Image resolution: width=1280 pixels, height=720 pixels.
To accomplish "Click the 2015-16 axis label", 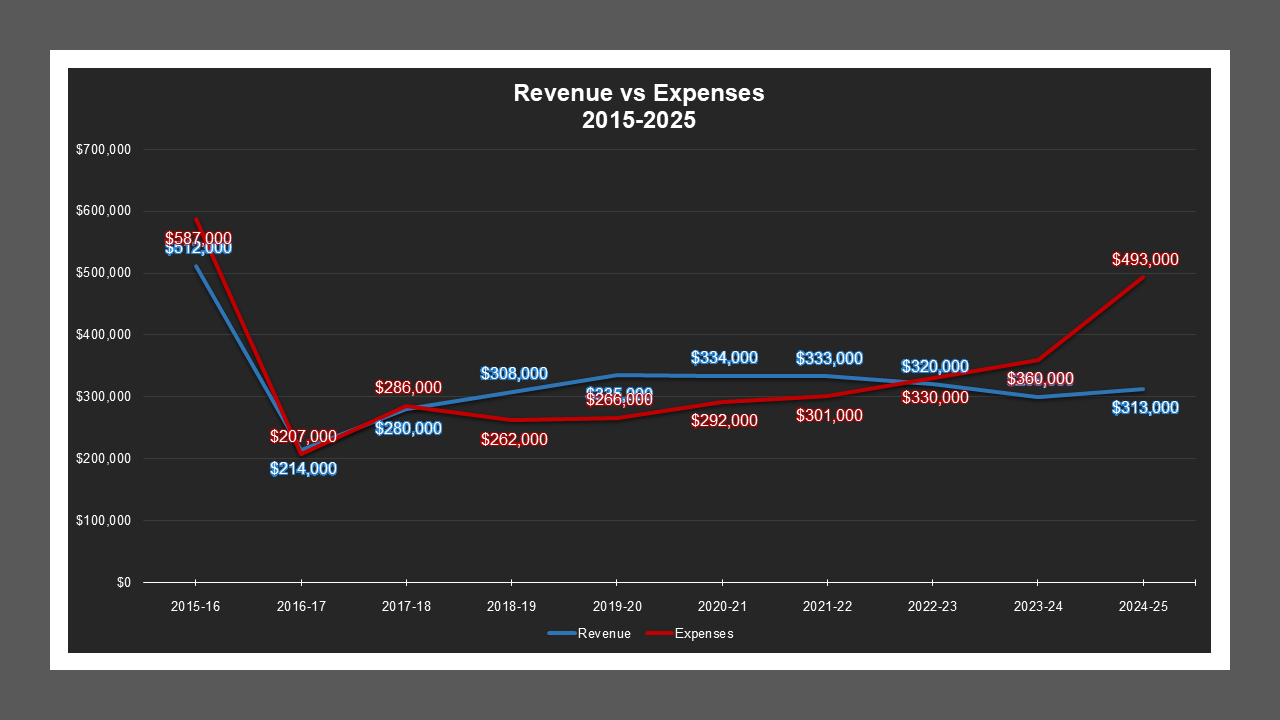I will (196, 605).
